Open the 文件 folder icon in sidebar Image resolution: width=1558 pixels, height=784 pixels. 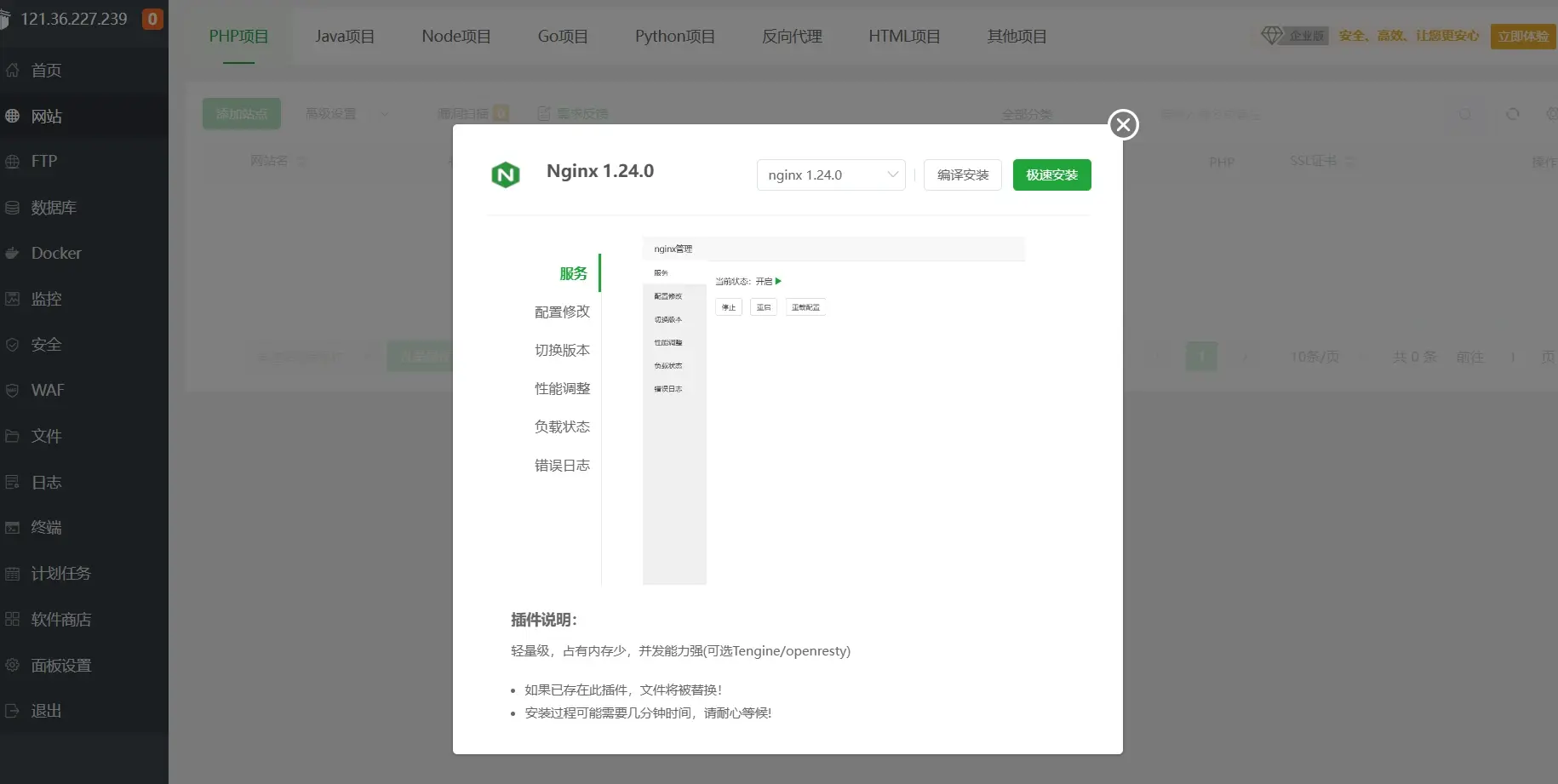click(12, 436)
